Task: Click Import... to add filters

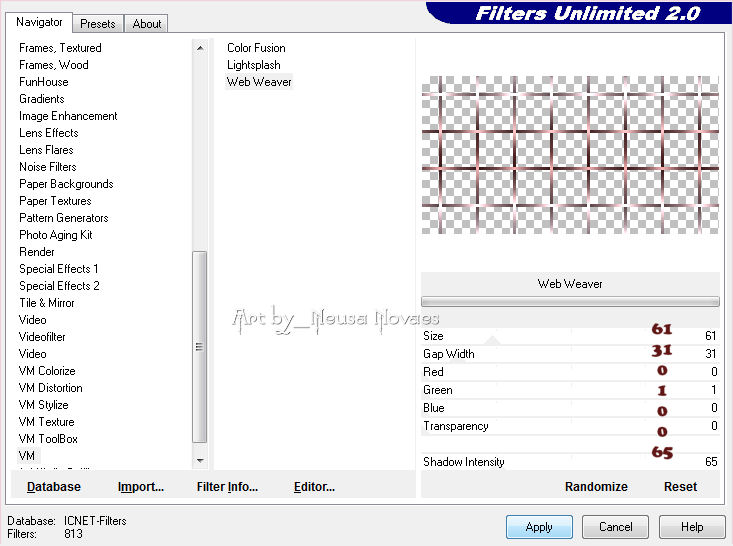Action: coord(141,487)
